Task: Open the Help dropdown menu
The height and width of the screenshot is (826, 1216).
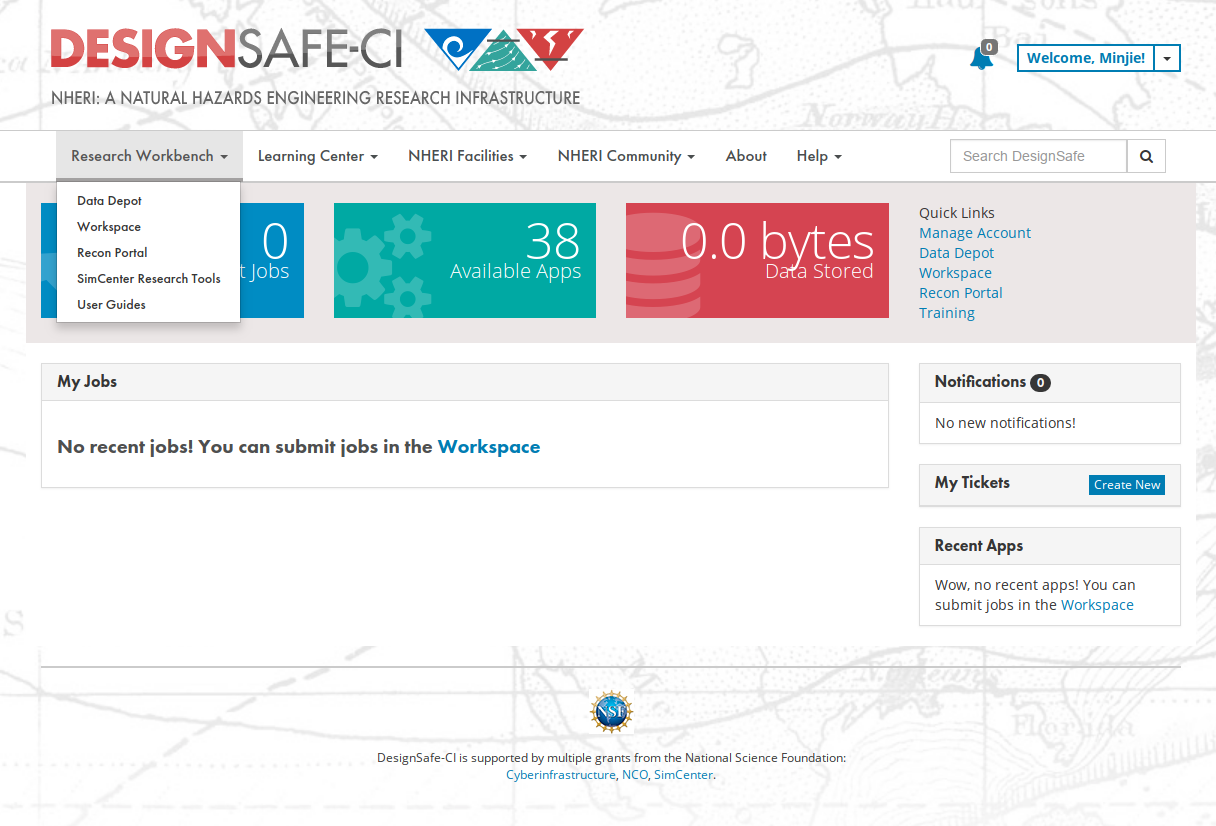Action: pyautogui.click(x=819, y=156)
